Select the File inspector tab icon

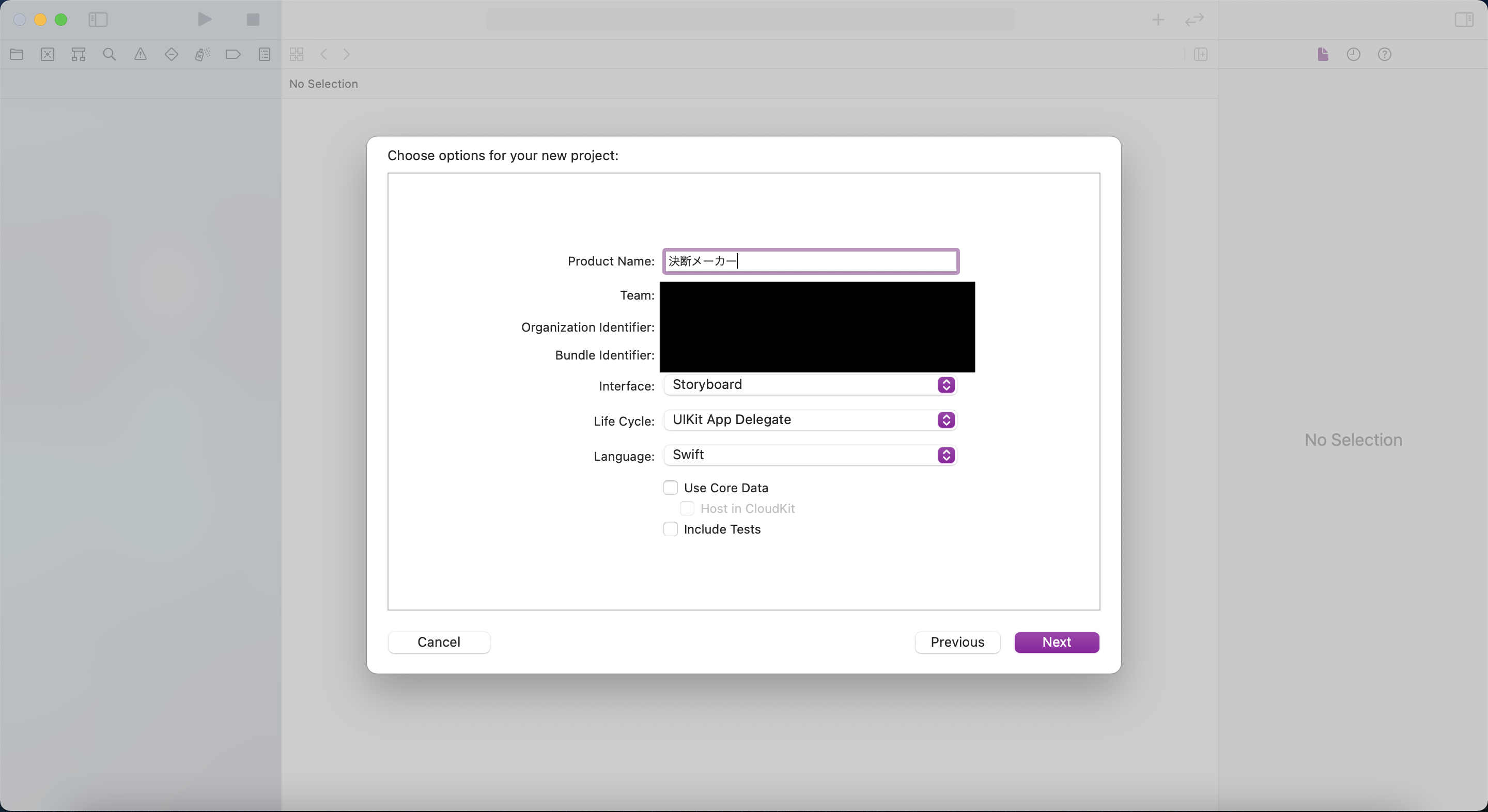pos(1323,54)
